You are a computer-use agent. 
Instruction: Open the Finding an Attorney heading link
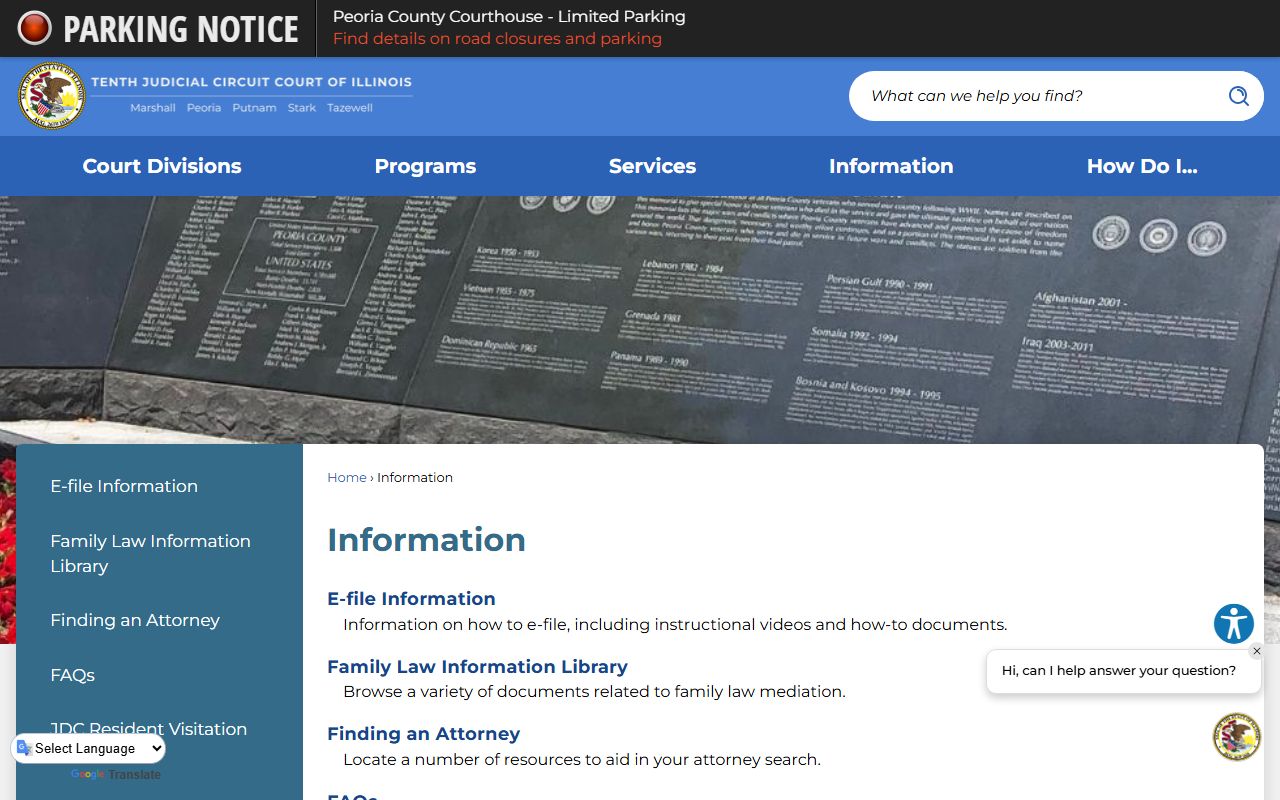click(x=423, y=734)
